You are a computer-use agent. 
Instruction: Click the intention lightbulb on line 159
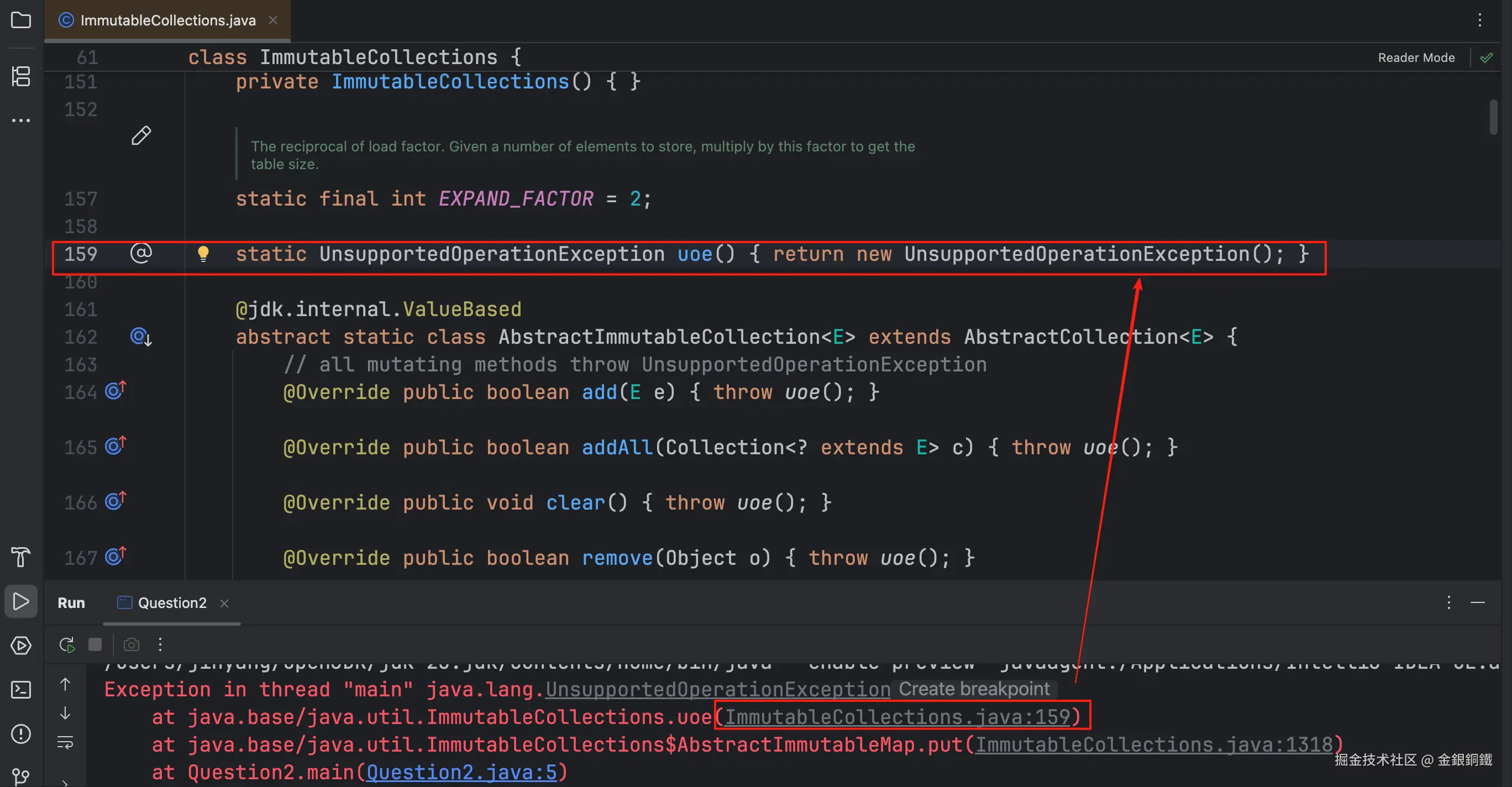[203, 254]
